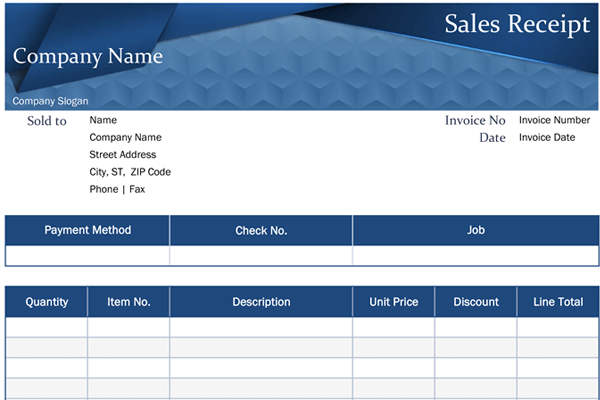Click the Phone | Fax placeholder

(x=117, y=189)
